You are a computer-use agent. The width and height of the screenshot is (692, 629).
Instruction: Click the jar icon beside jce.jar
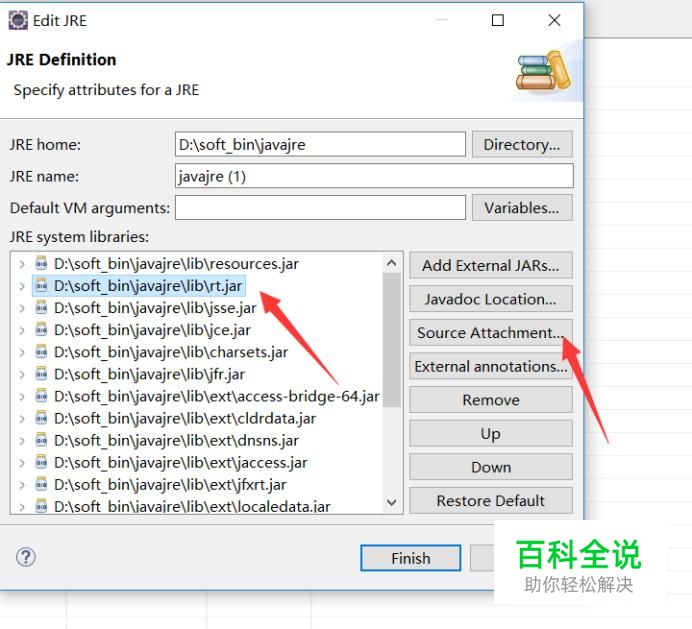click(41, 329)
